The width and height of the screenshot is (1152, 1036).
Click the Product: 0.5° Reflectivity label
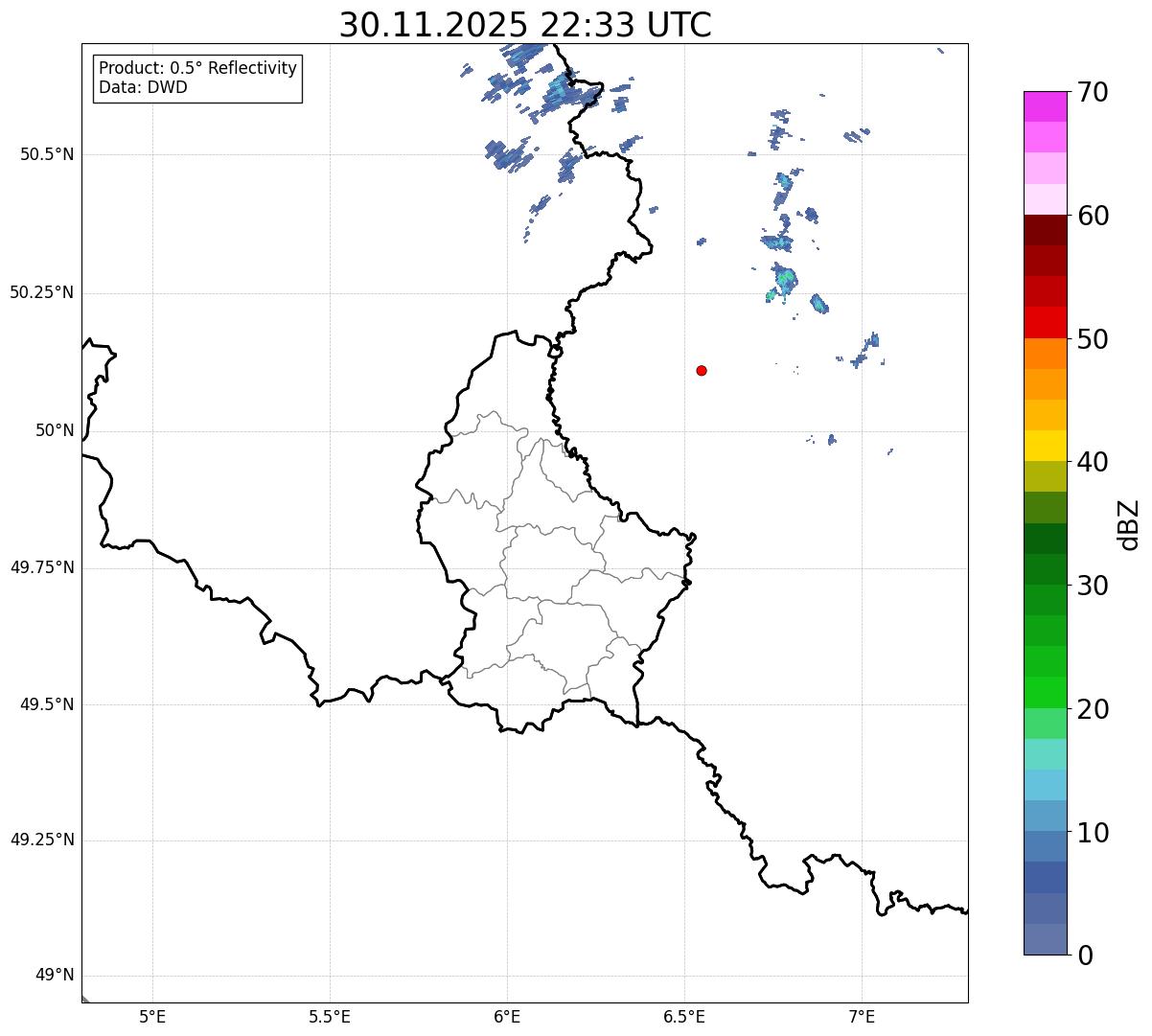pyautogui.click(x=198, y=69)
